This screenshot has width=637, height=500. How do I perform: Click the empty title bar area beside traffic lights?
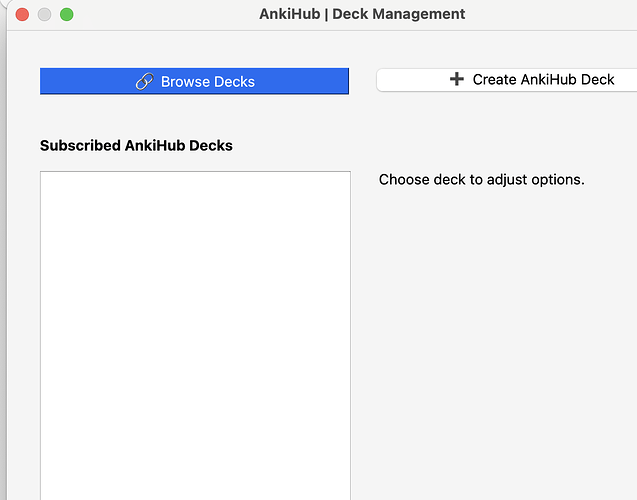pyautogui.click(x=160, y=15)
